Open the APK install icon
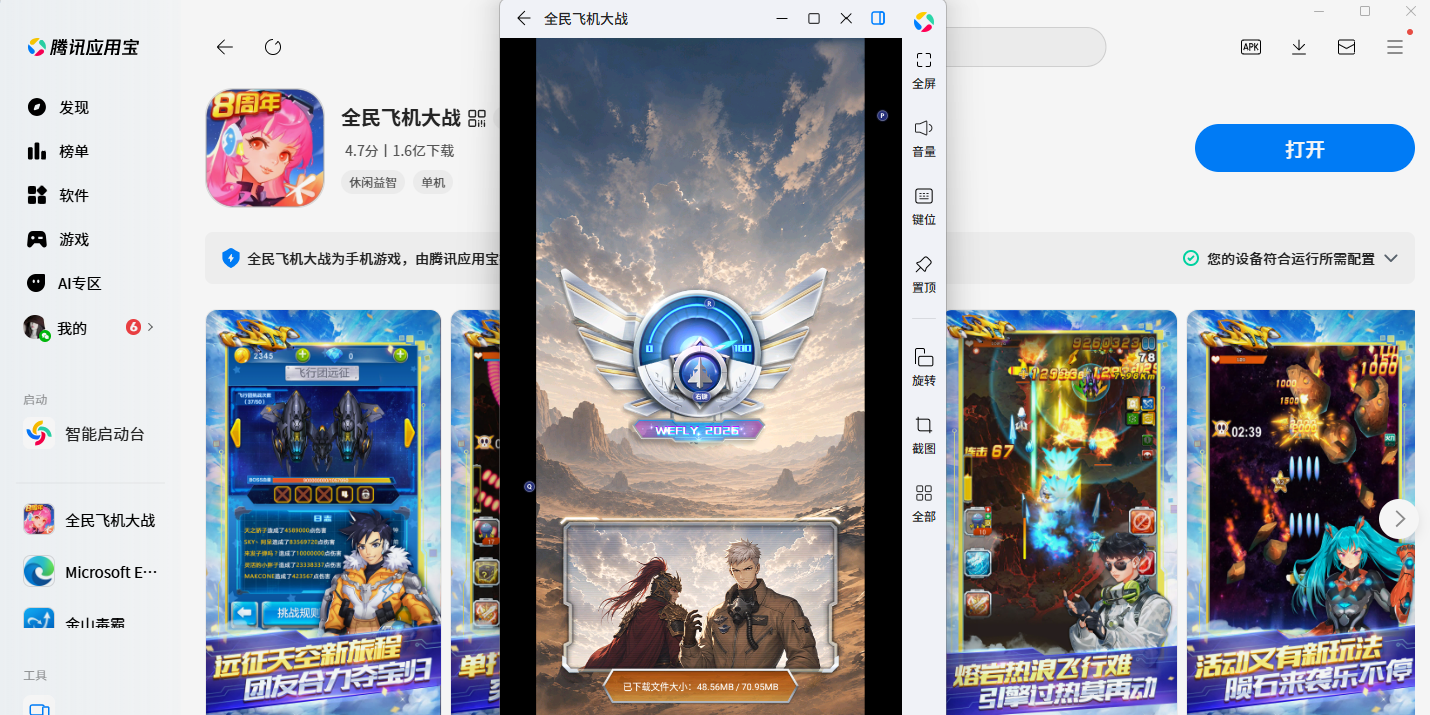The width and height of the screenshot is (1430, 715). coord(1251,47)
